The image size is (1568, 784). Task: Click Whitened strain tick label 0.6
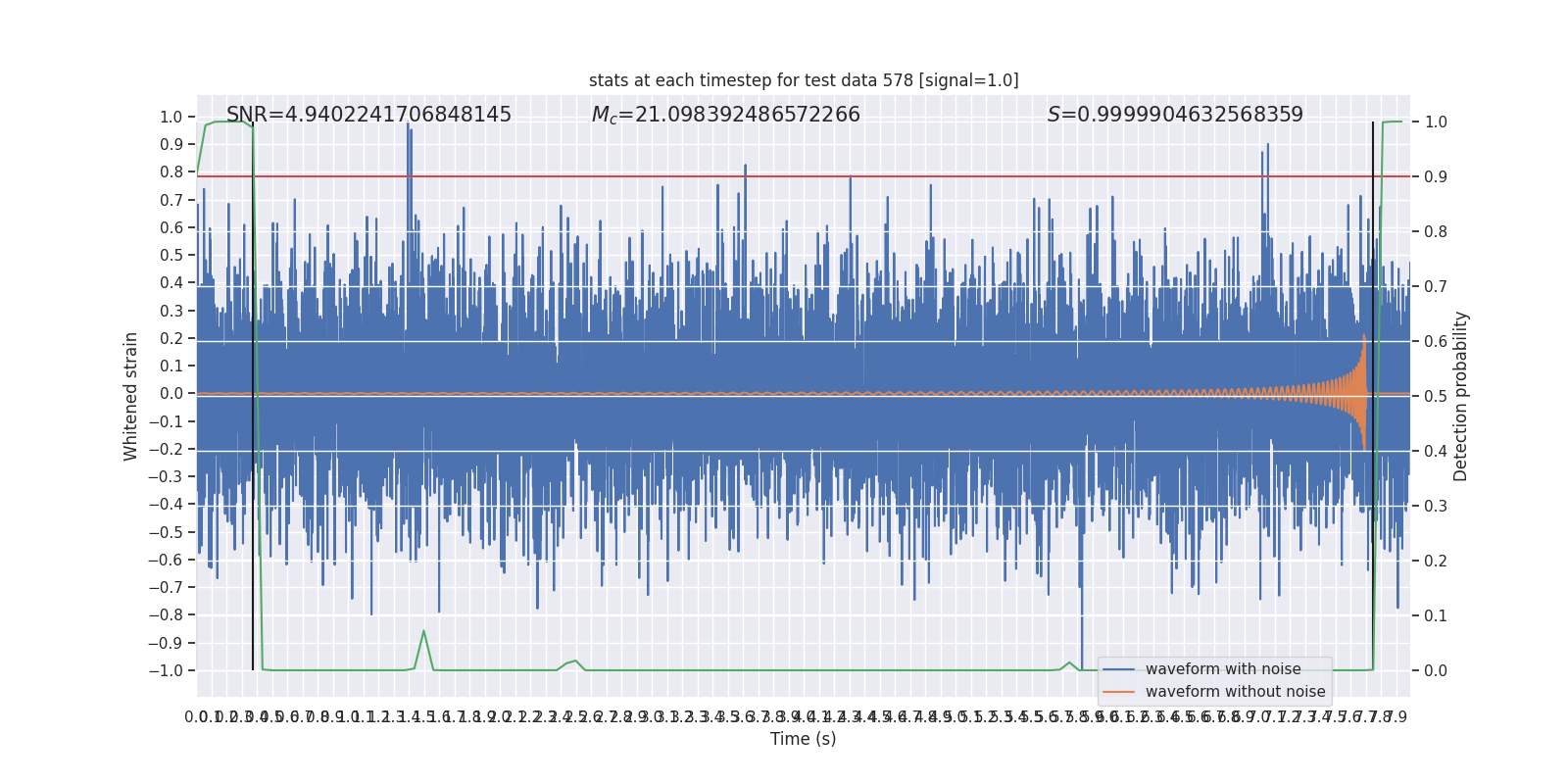(171, 227)
